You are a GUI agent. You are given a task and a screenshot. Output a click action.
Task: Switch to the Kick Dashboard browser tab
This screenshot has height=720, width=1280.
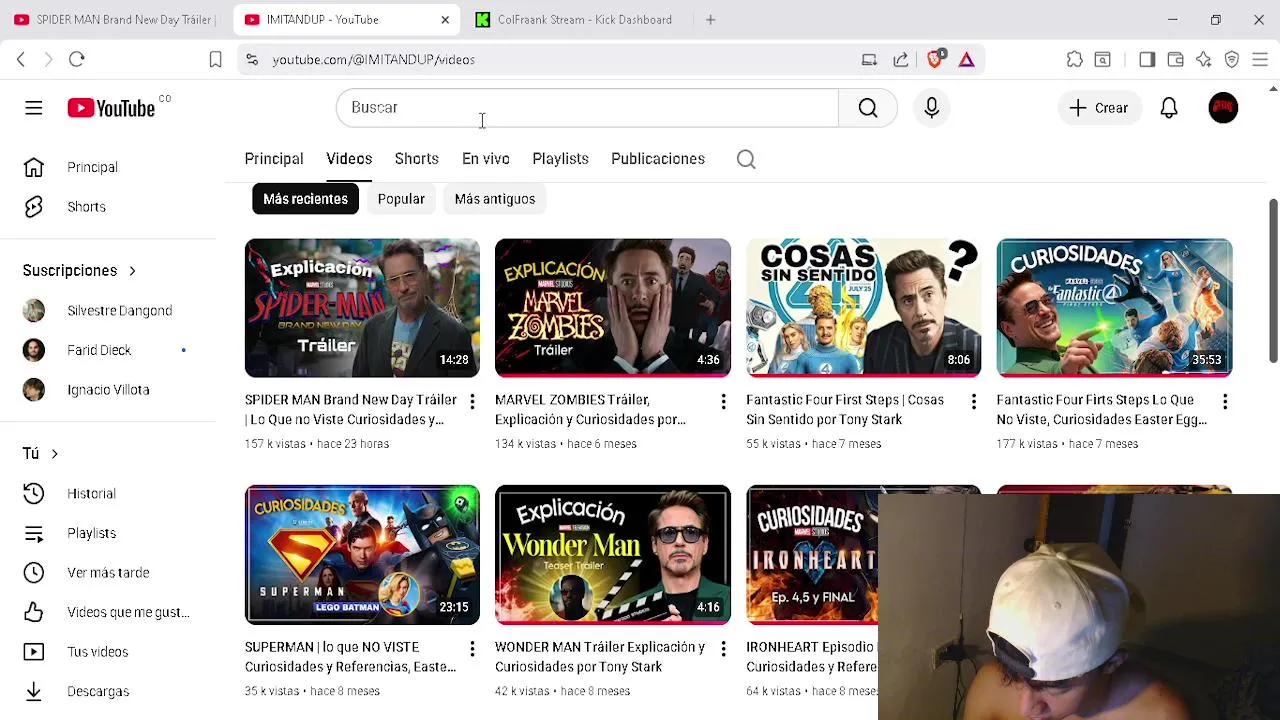pos(575,20)
